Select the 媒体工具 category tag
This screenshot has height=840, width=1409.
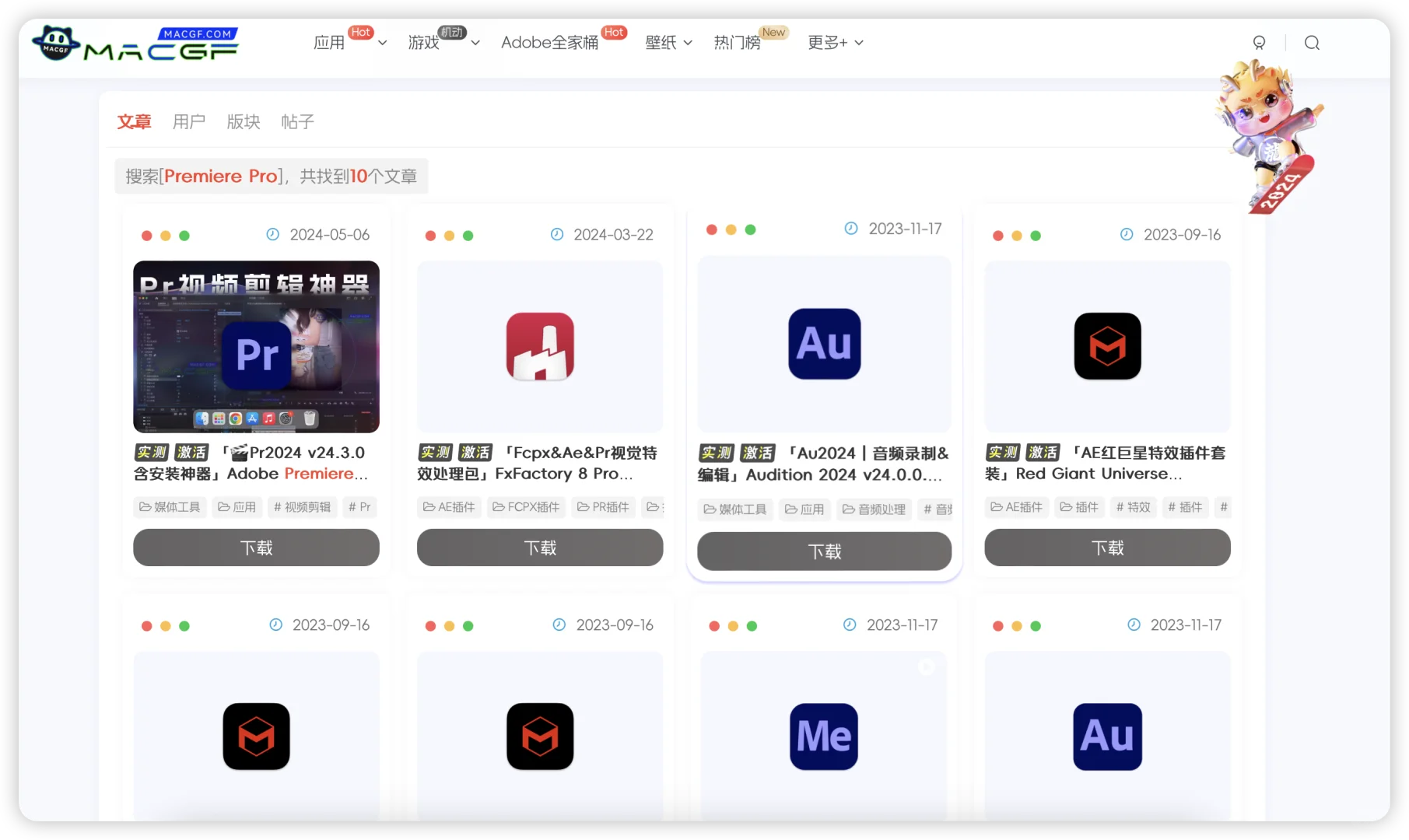click(169, 506)
